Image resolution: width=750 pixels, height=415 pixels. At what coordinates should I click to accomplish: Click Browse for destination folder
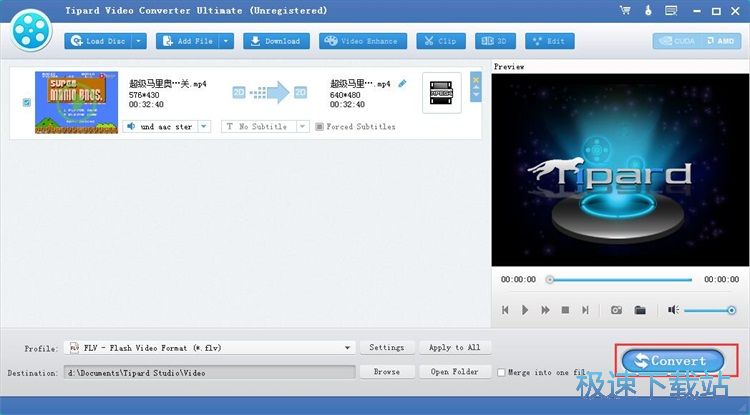click(386, 371)
